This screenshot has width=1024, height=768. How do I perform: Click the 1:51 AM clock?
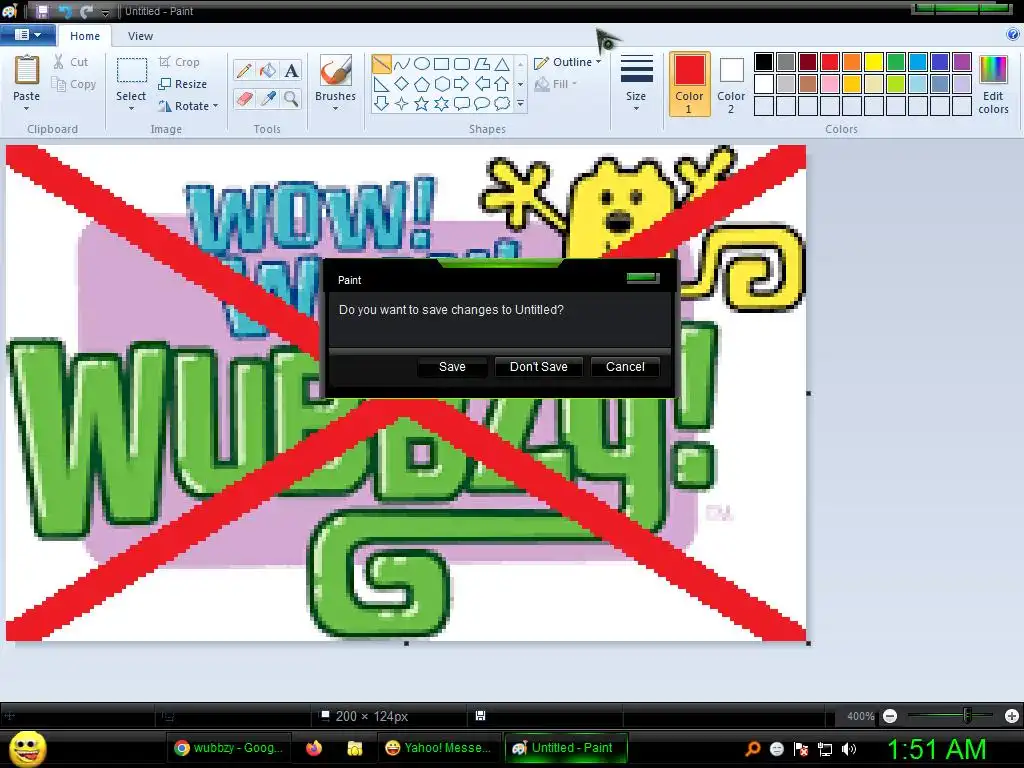point(936,749)
